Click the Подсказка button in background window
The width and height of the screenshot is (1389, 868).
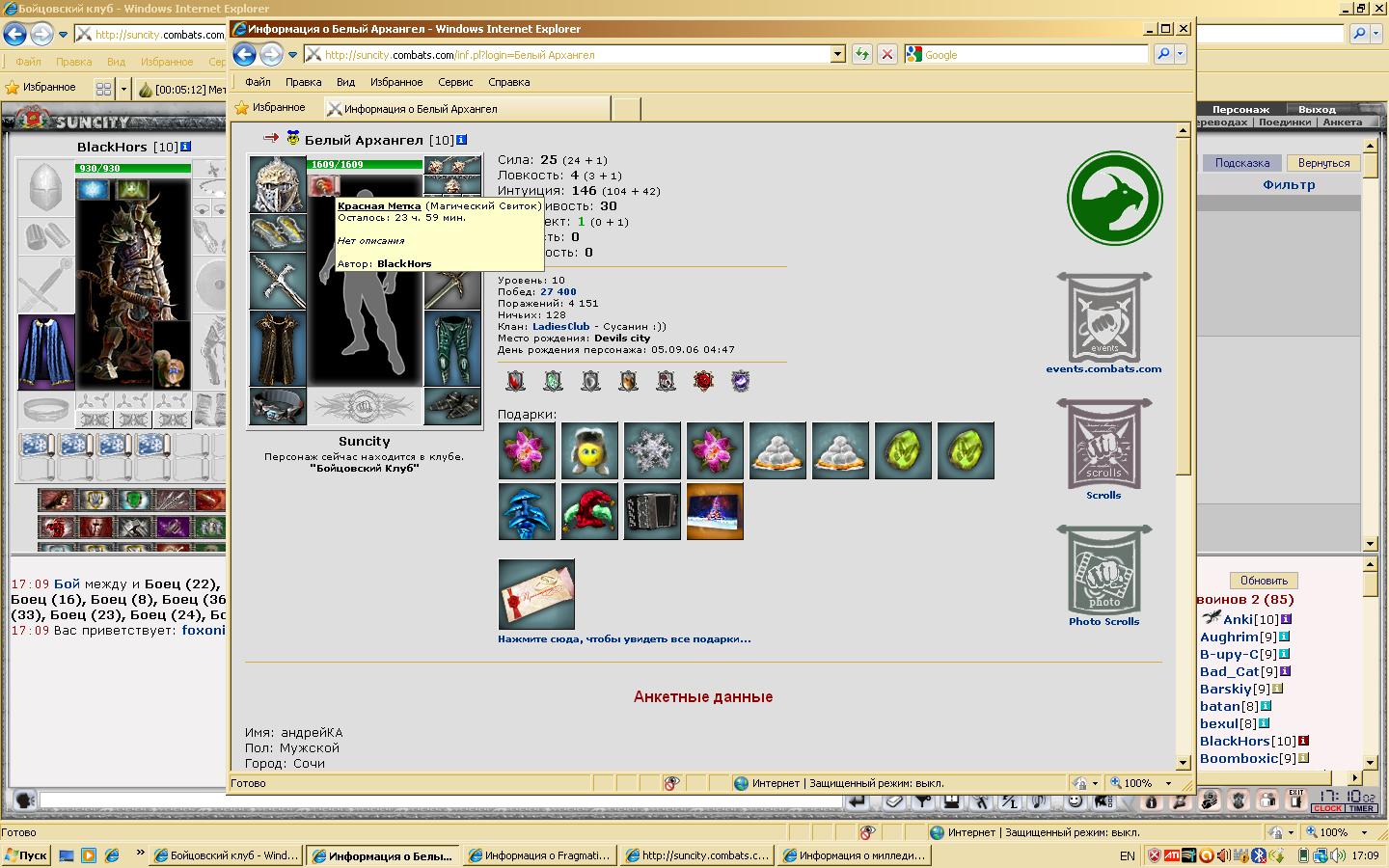[x=1241, y=163]
